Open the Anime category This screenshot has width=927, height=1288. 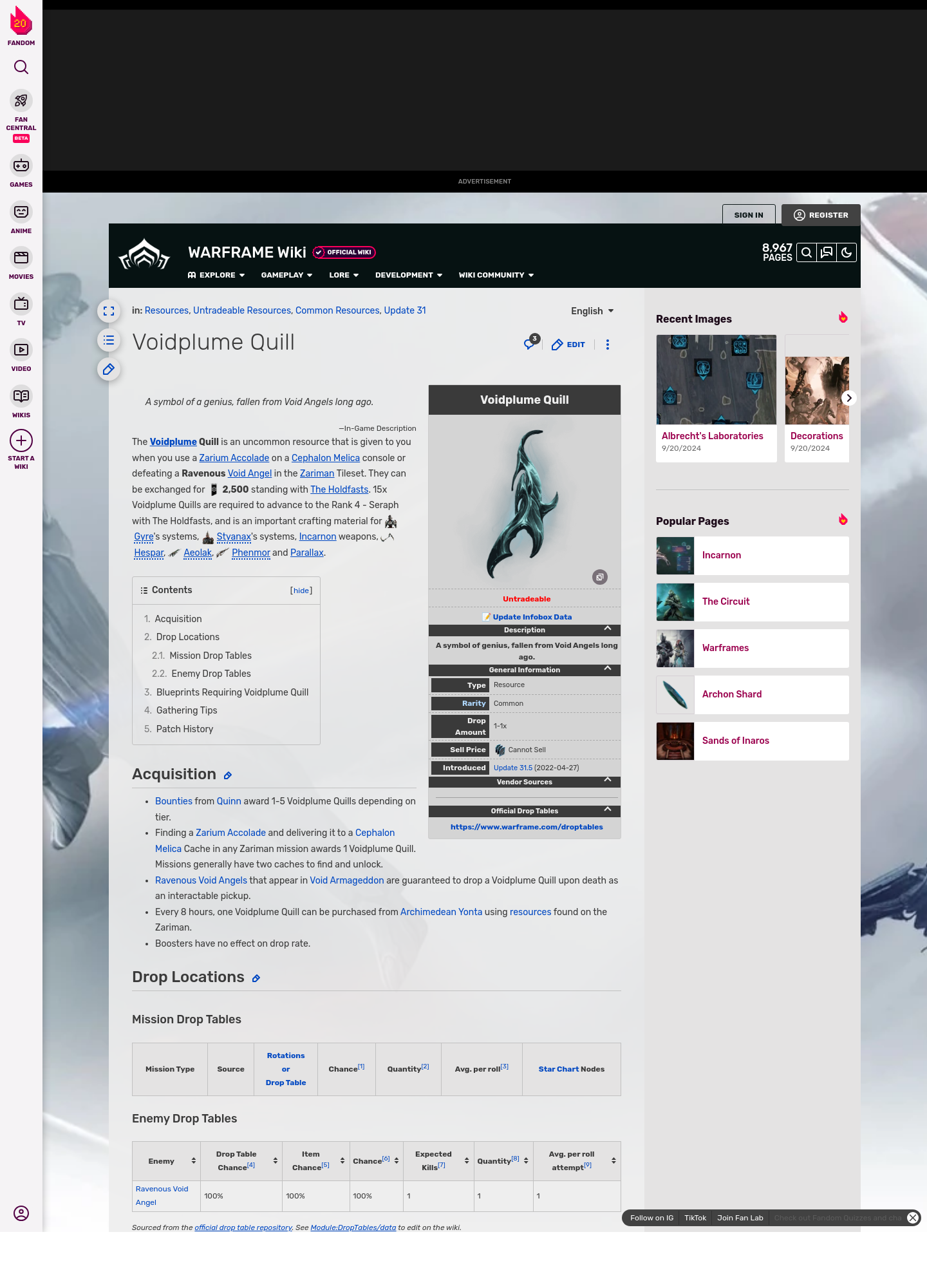[x=21, y=218]
